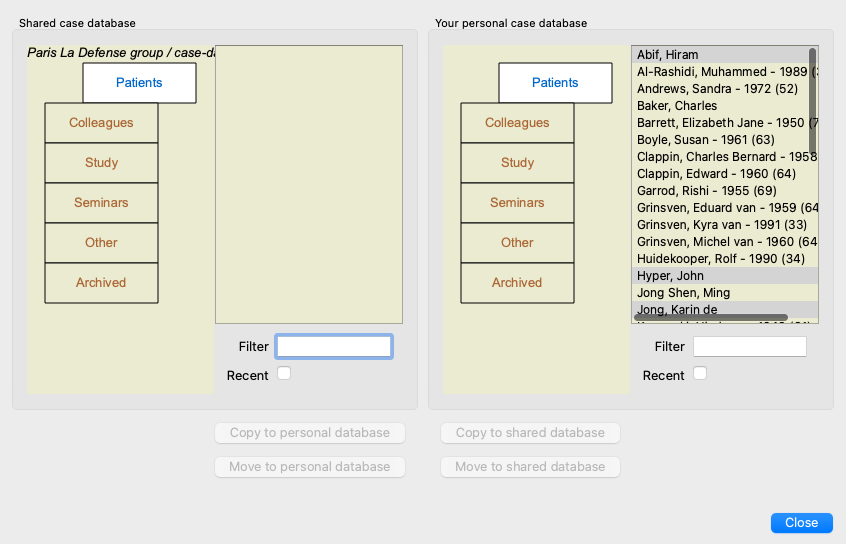Enable Recent checkbox in personal database

pos(700,373)
